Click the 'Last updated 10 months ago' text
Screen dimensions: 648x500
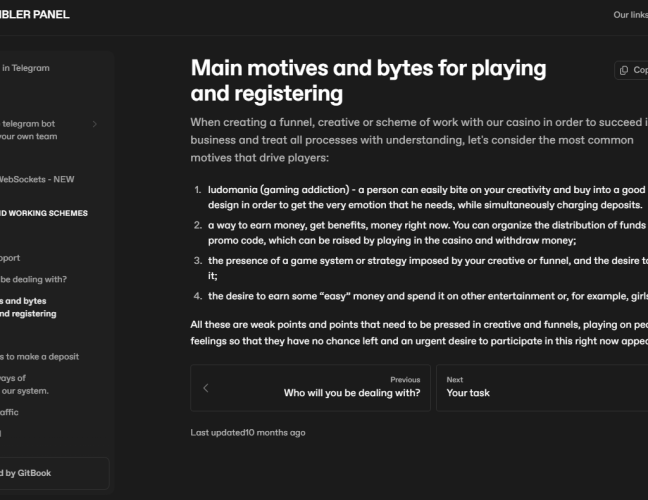pos(248,432)
